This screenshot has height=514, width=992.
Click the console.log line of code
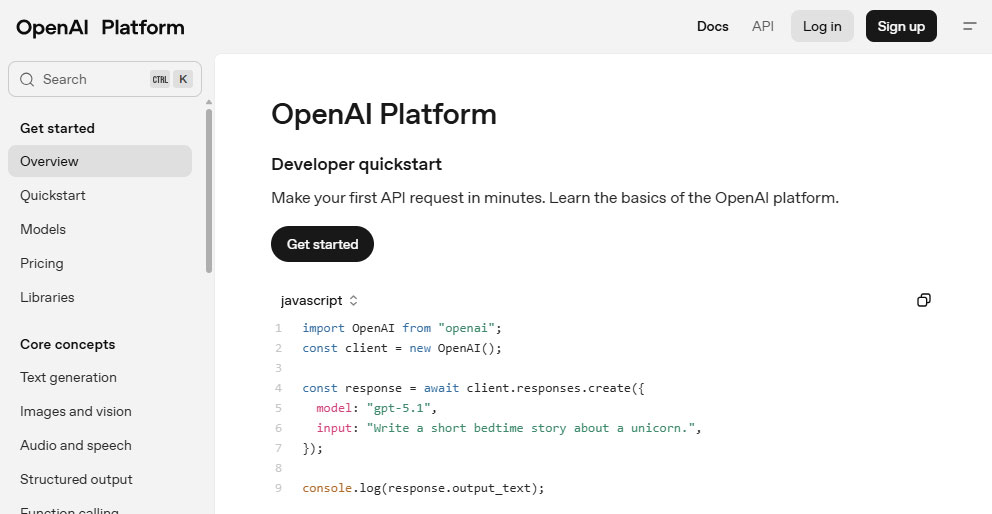point(423,488)
